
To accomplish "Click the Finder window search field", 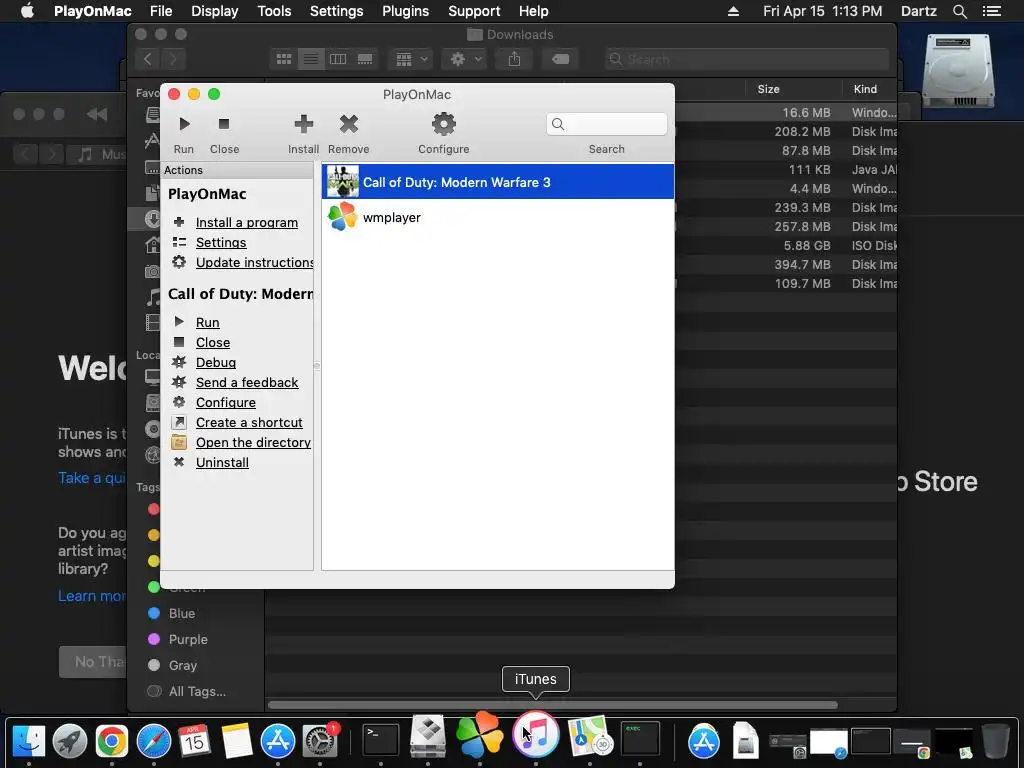I will pos(746,59).
